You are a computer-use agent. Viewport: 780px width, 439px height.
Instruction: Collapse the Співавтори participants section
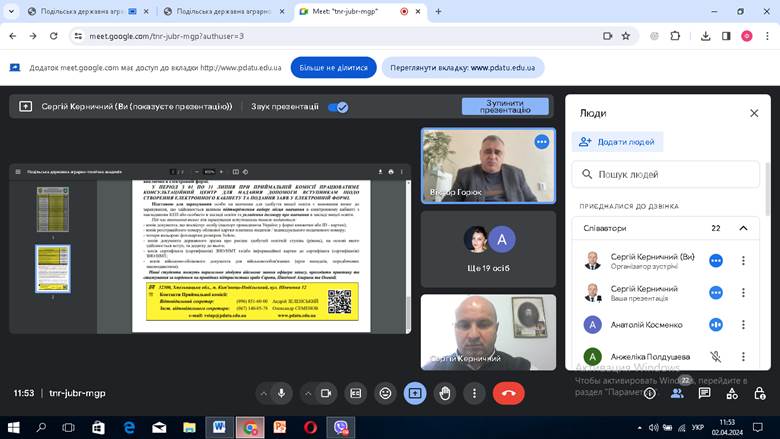(x=742, y=228)
